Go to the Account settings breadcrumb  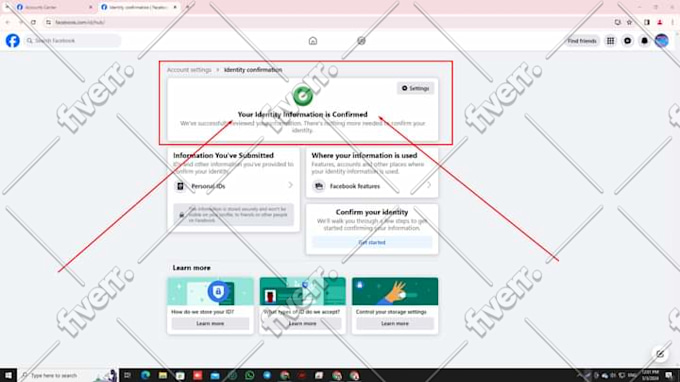(189, 70)
